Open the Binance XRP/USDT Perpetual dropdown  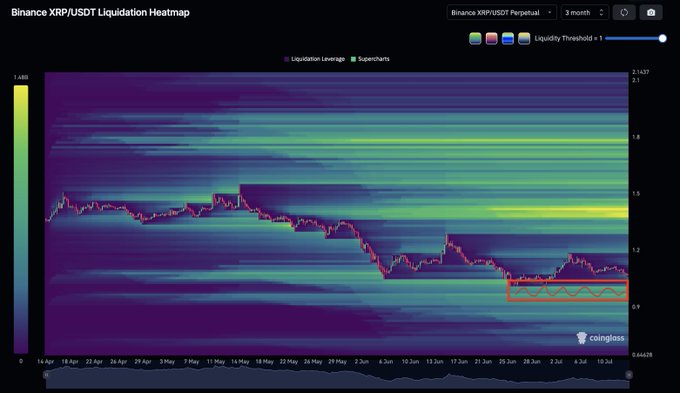coord(502,13)
